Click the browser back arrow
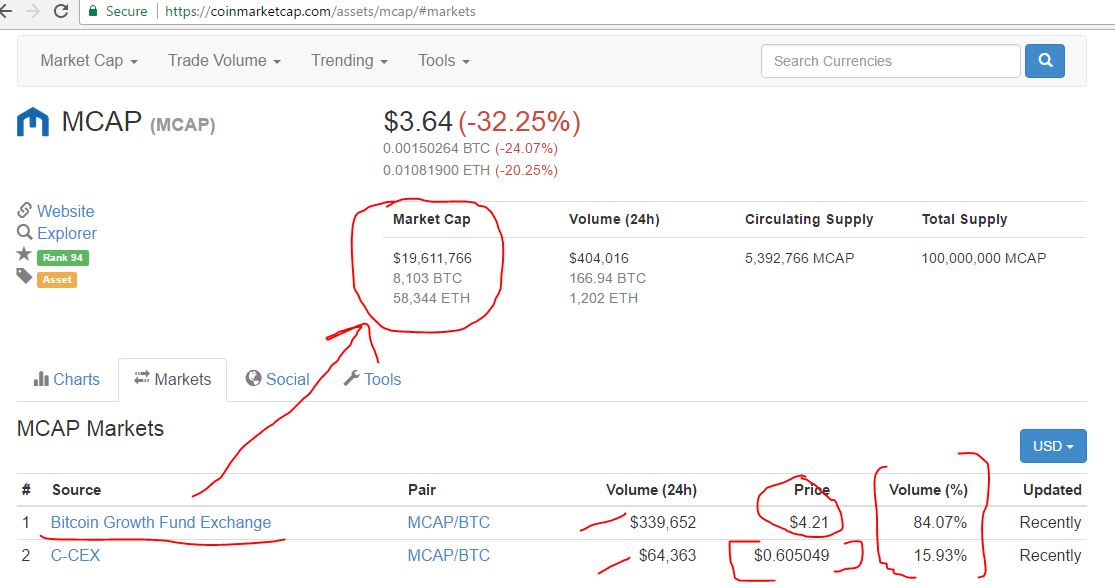The image size is (1115, 588). pos(6,11)
